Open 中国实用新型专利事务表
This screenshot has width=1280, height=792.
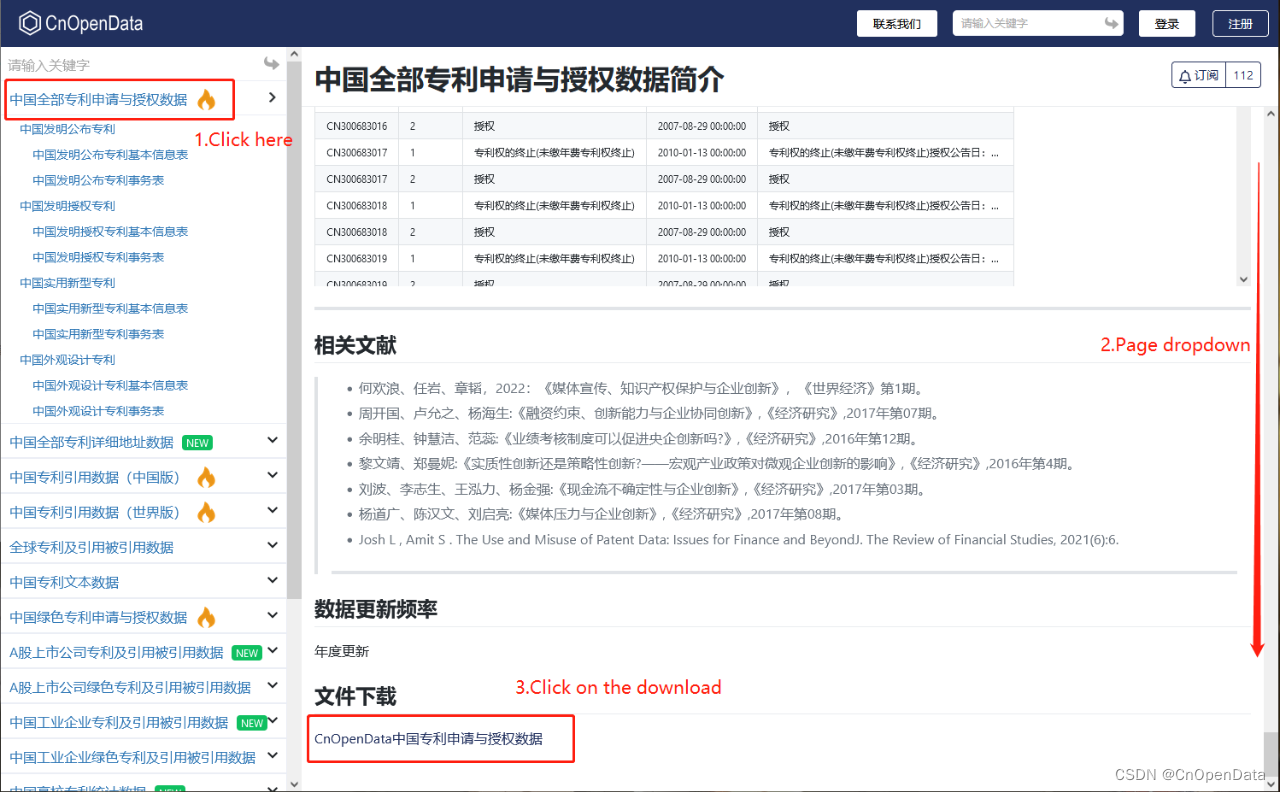(98, 334)
